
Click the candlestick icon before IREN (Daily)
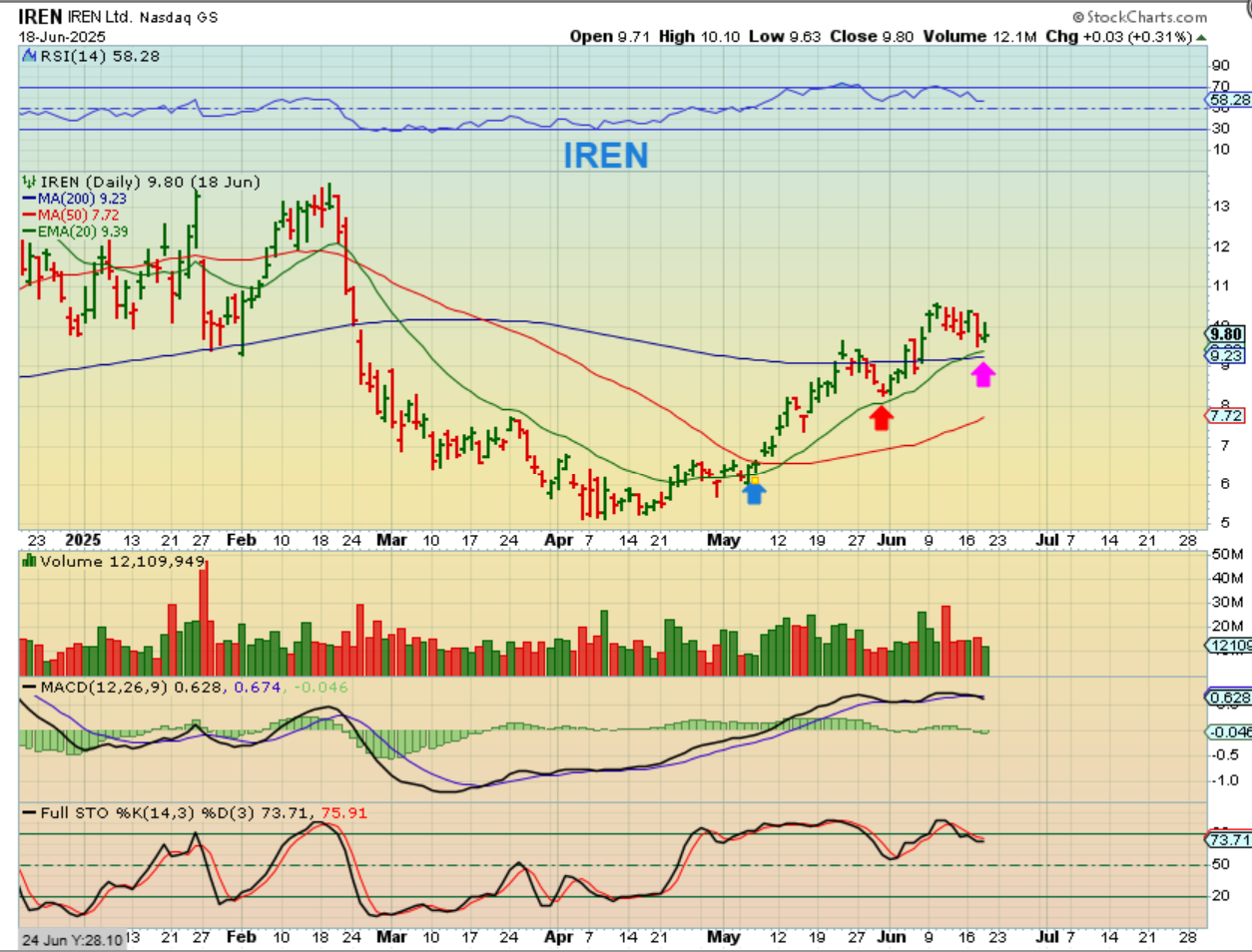29,182
